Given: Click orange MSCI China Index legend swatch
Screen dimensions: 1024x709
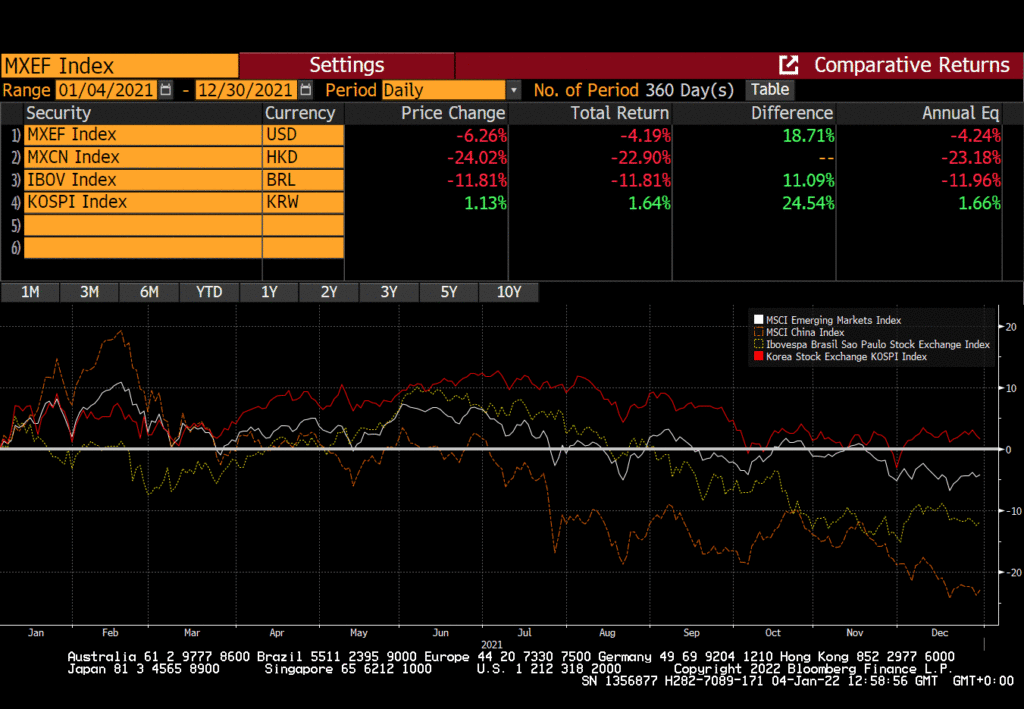Looking at the screenshot, I should tap(758, 332).
